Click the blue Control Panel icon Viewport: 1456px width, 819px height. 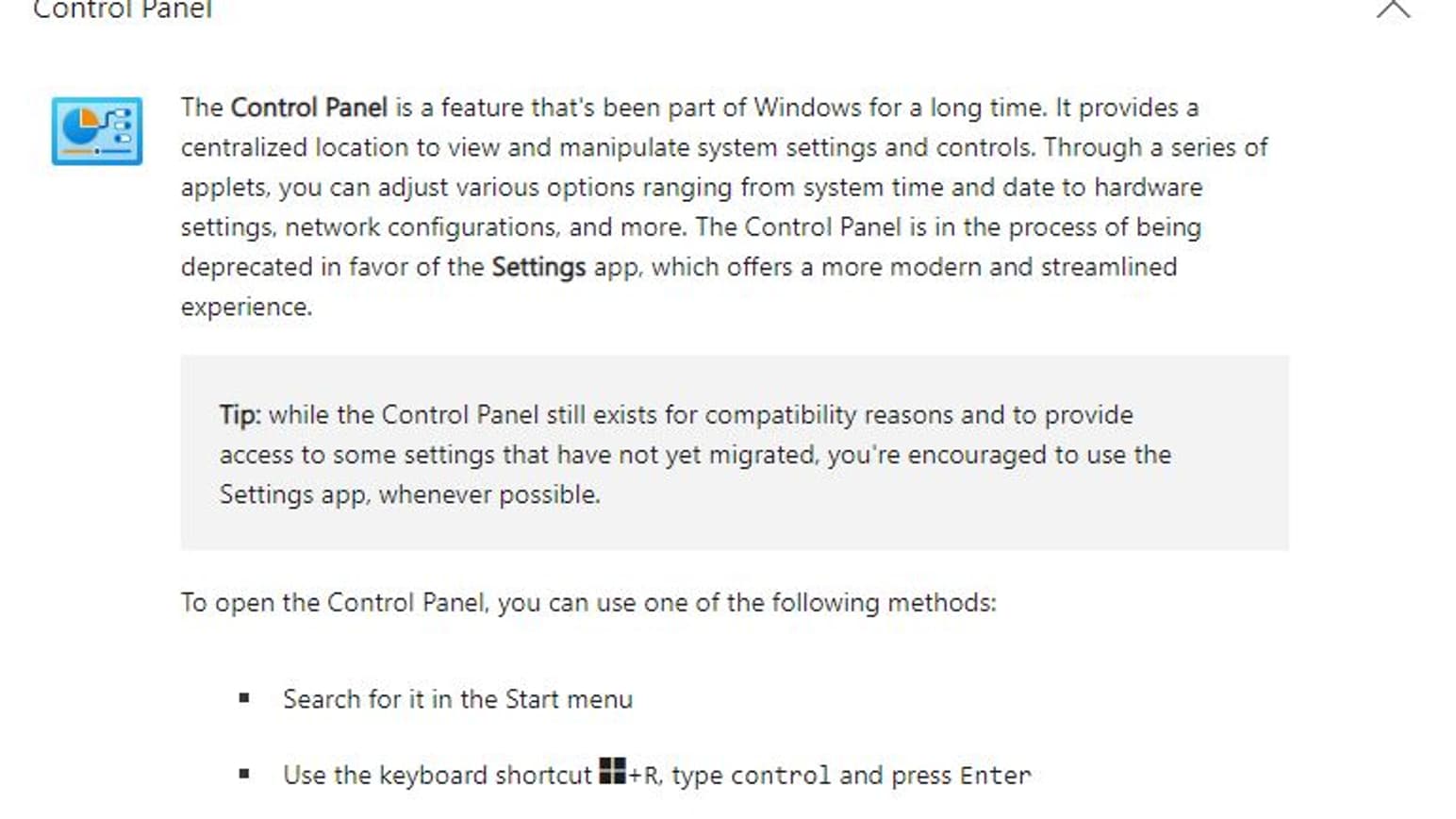point(97,131)
